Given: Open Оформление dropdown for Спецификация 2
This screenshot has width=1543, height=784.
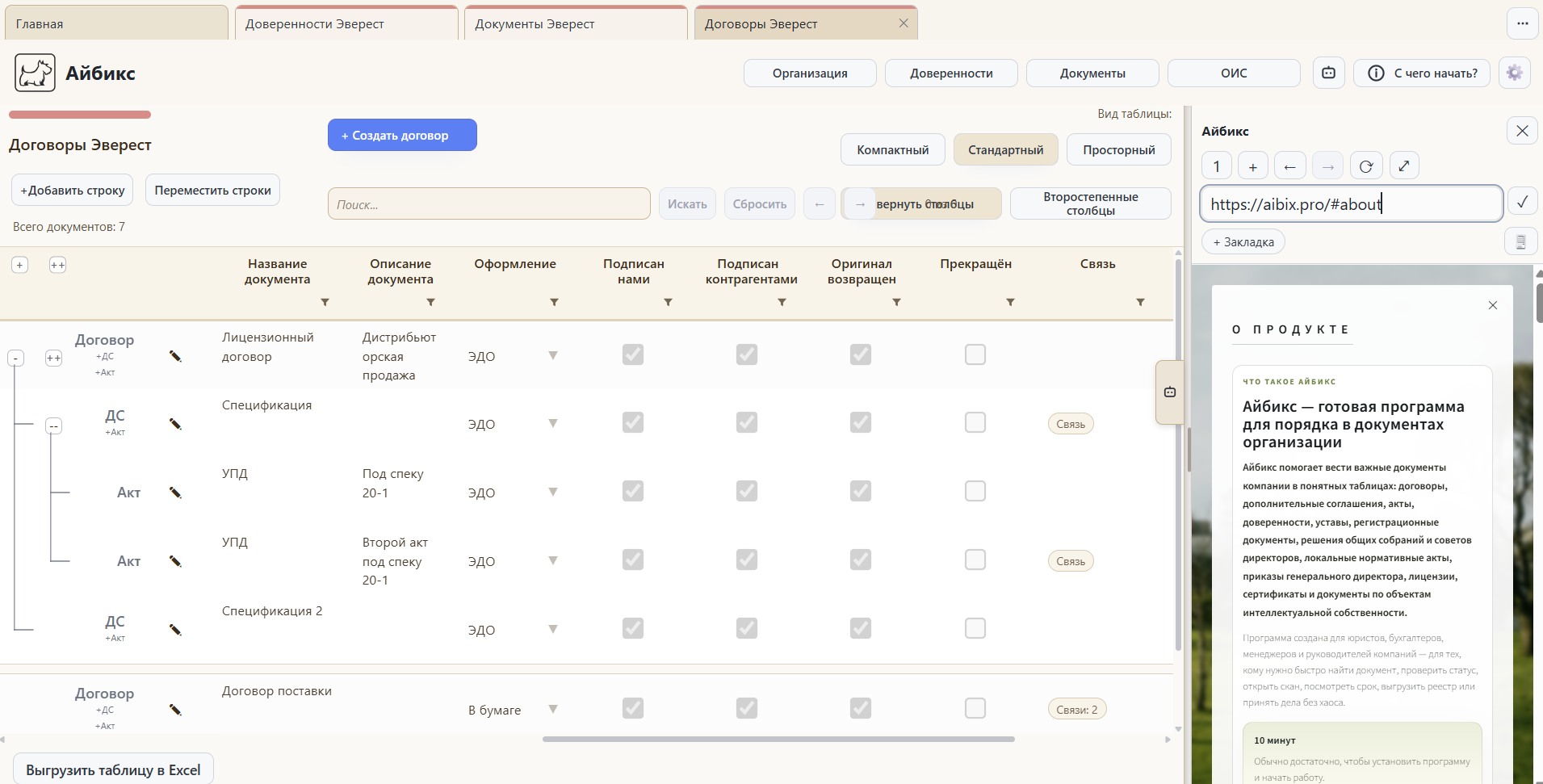Looking at the screenshot, I should pos(553,629).
